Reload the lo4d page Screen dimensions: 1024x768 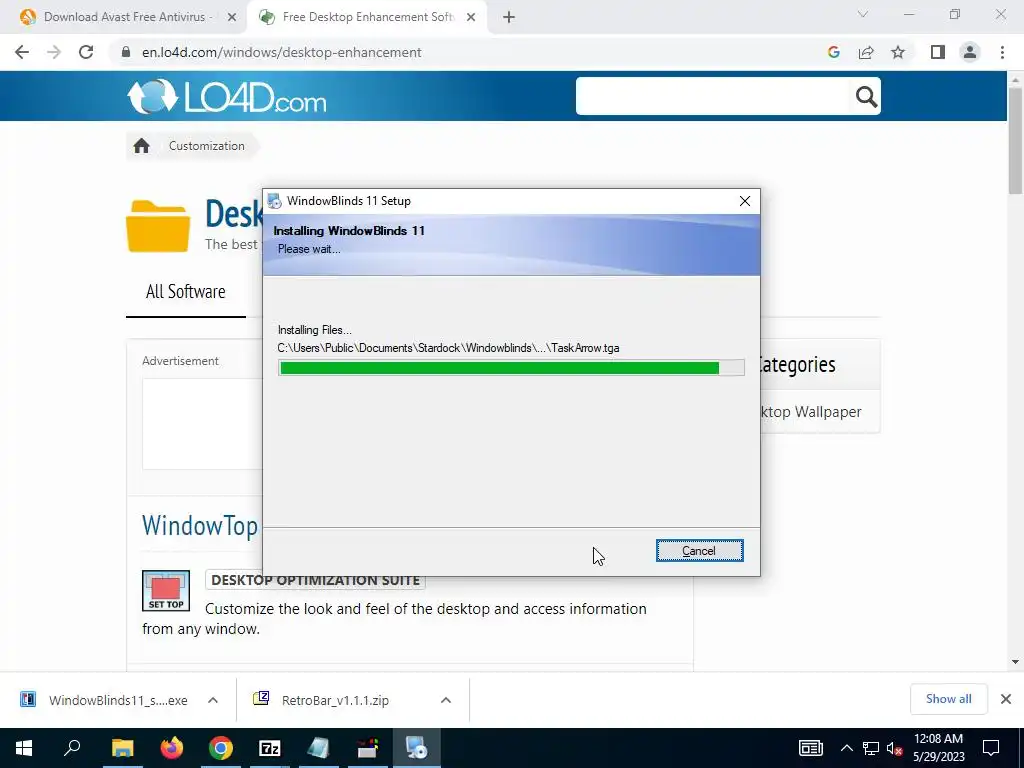click(86, 52)
